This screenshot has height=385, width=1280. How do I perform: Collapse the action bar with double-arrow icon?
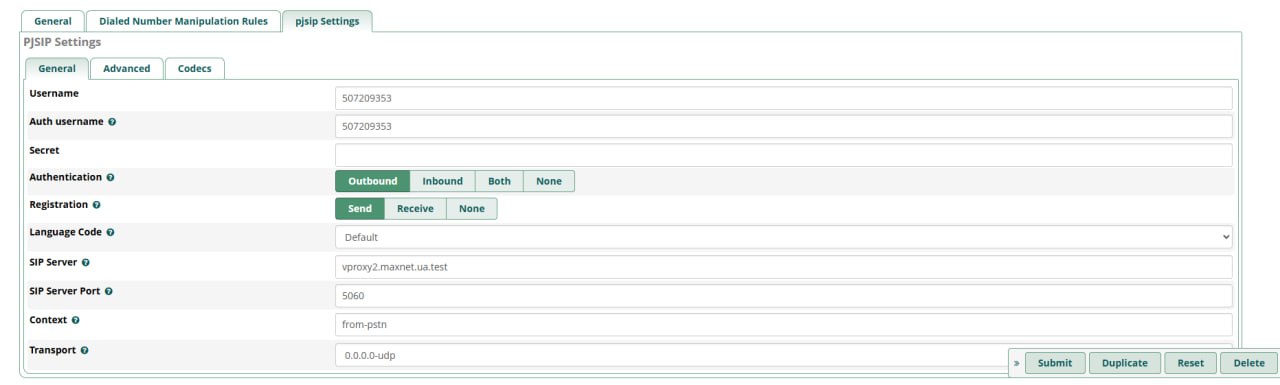coord(1017,363)
